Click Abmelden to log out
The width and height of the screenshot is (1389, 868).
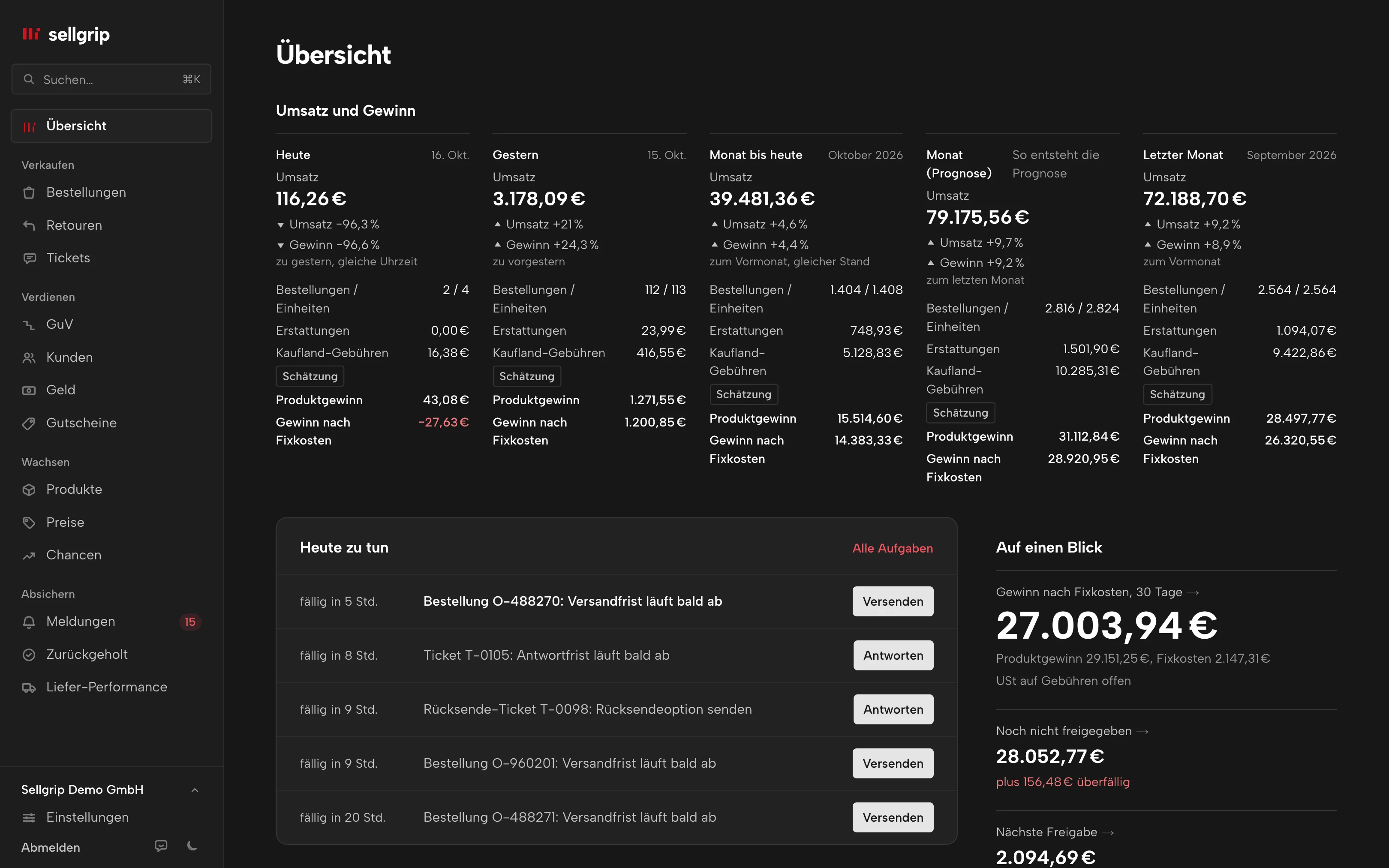point(51,847)
